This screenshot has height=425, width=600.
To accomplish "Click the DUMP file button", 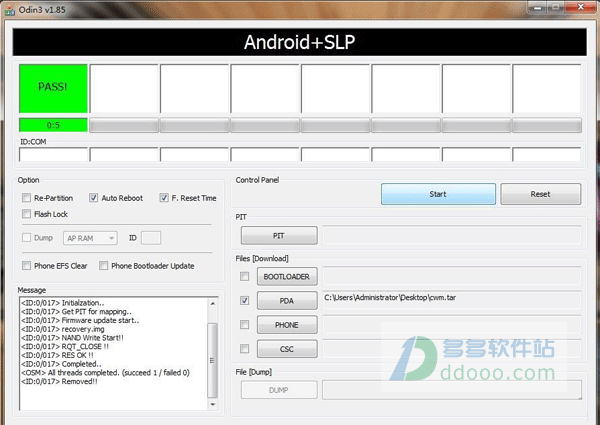I will point(279,390).
